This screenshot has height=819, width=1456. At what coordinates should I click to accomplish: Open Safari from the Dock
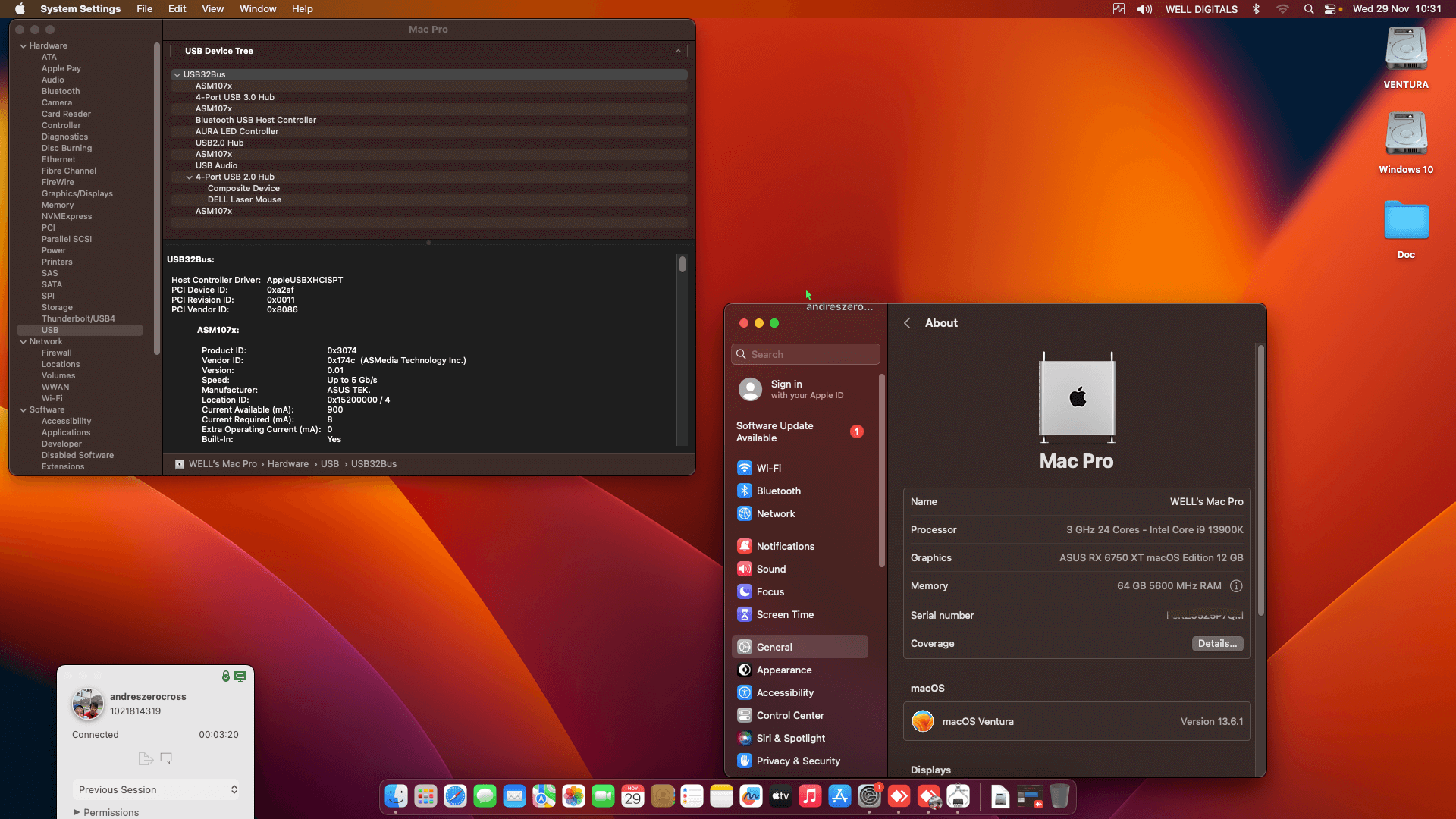[x=455, y=796]
